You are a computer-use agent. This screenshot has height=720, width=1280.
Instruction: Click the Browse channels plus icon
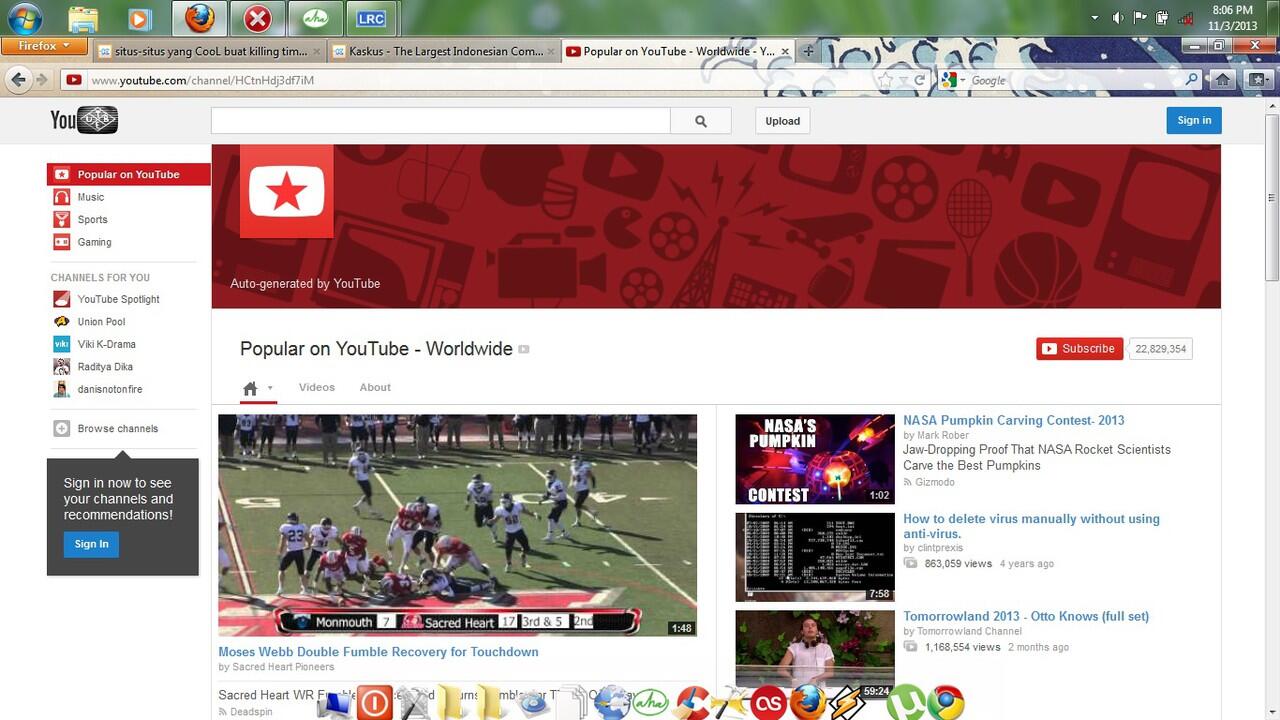(62, 428)
